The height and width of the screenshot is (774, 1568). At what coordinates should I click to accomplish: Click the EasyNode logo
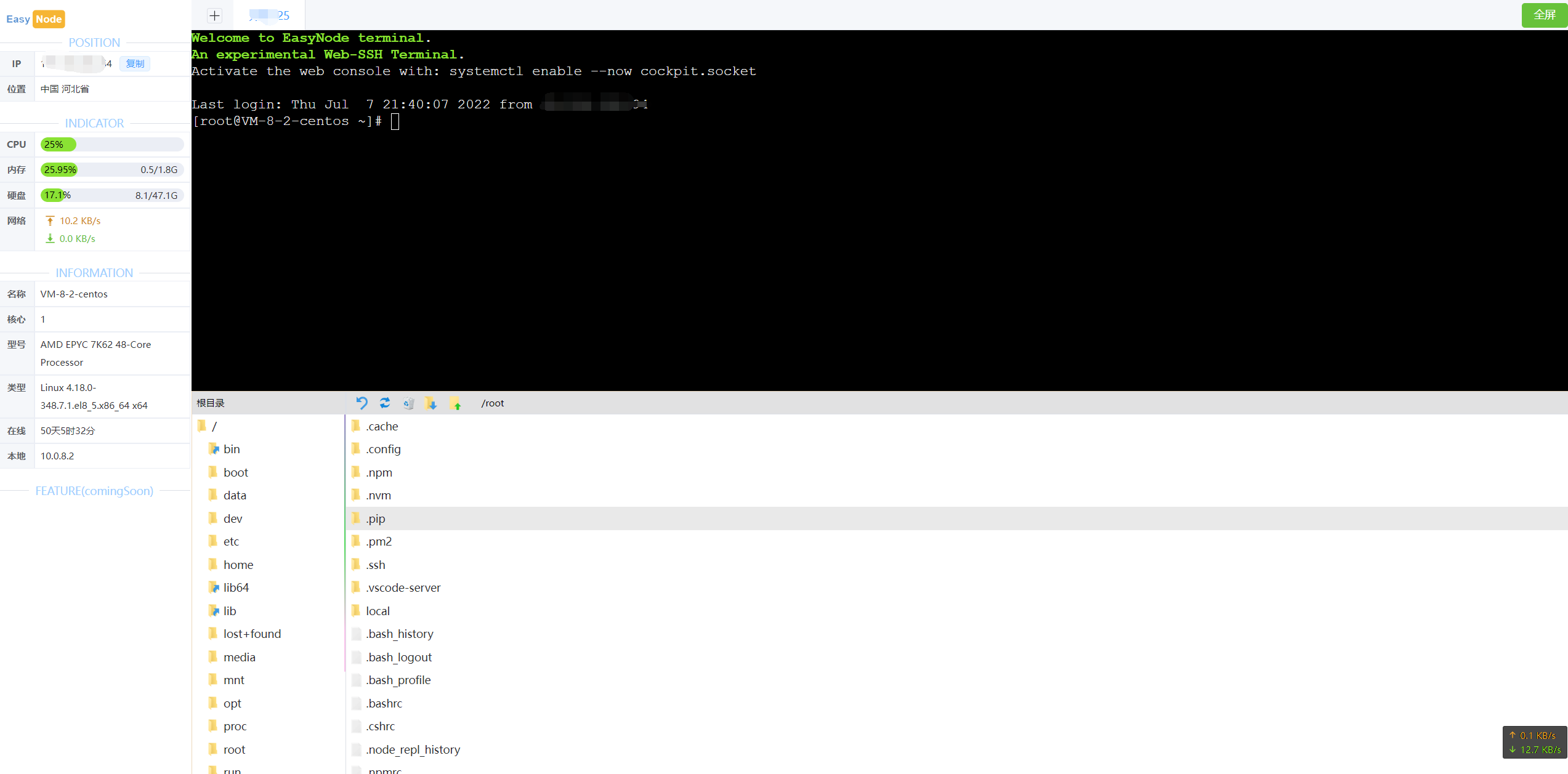point(35,19)
